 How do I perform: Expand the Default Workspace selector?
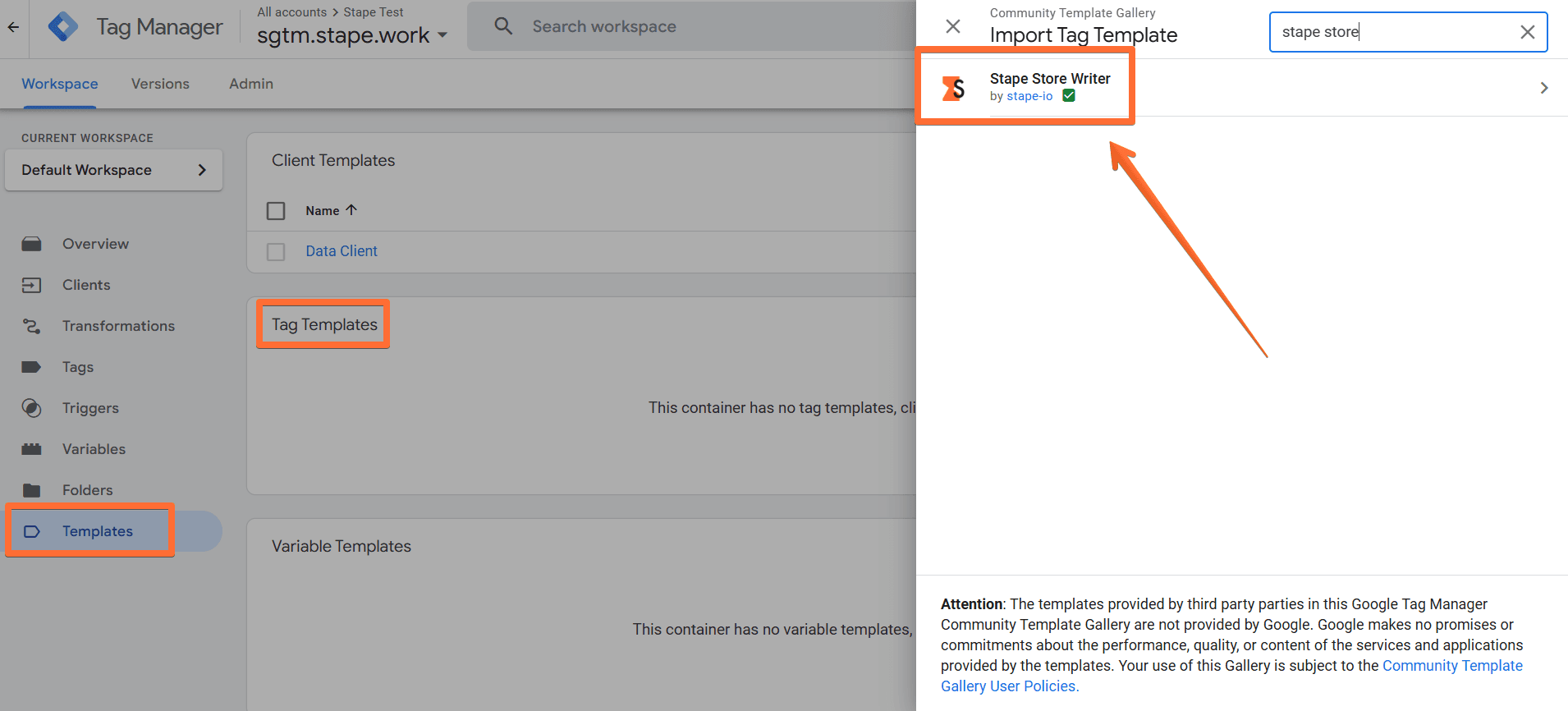coord(114,170)
